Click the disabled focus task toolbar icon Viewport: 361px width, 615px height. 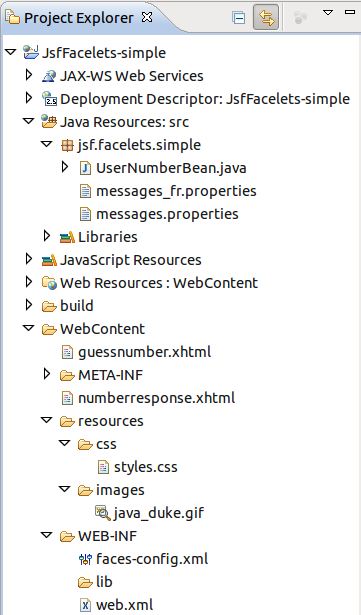pos(300,18)
